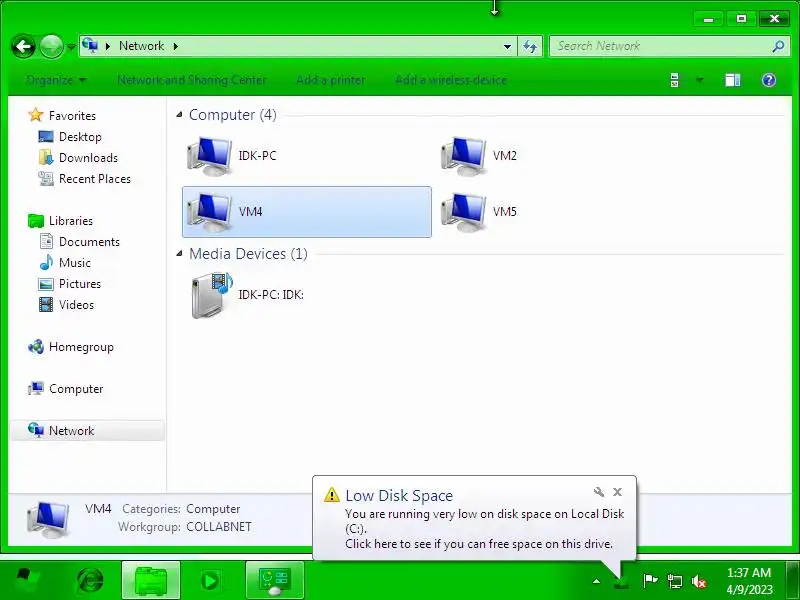The image size is (800, 600).
Task: Toggle the preview pane
Action: coord(733,80)
